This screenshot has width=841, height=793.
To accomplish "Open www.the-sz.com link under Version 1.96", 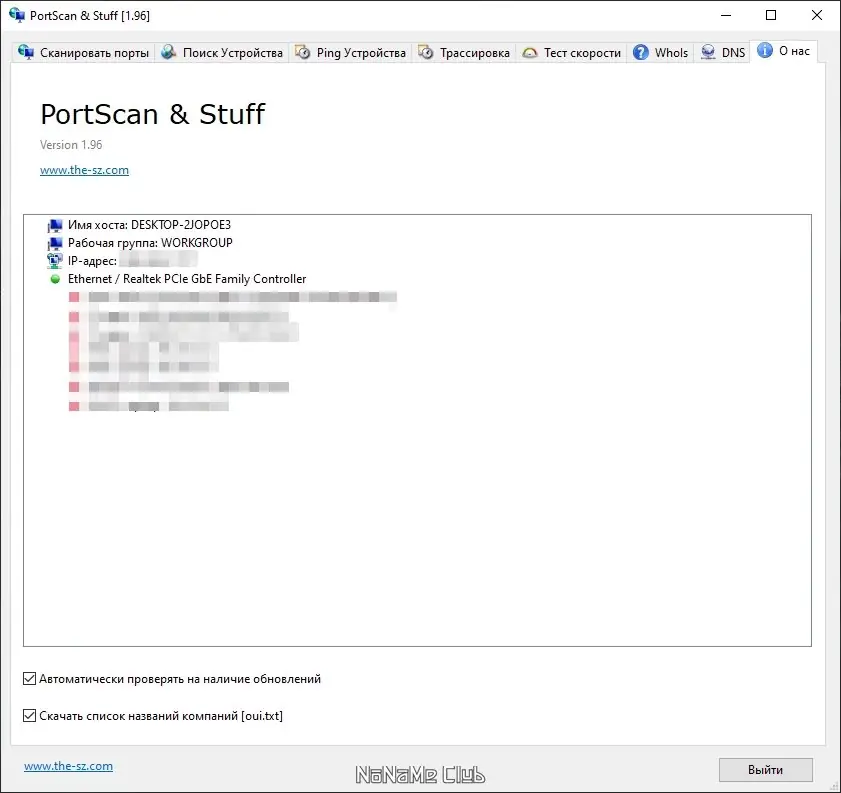I will click(x=84, y=170).
